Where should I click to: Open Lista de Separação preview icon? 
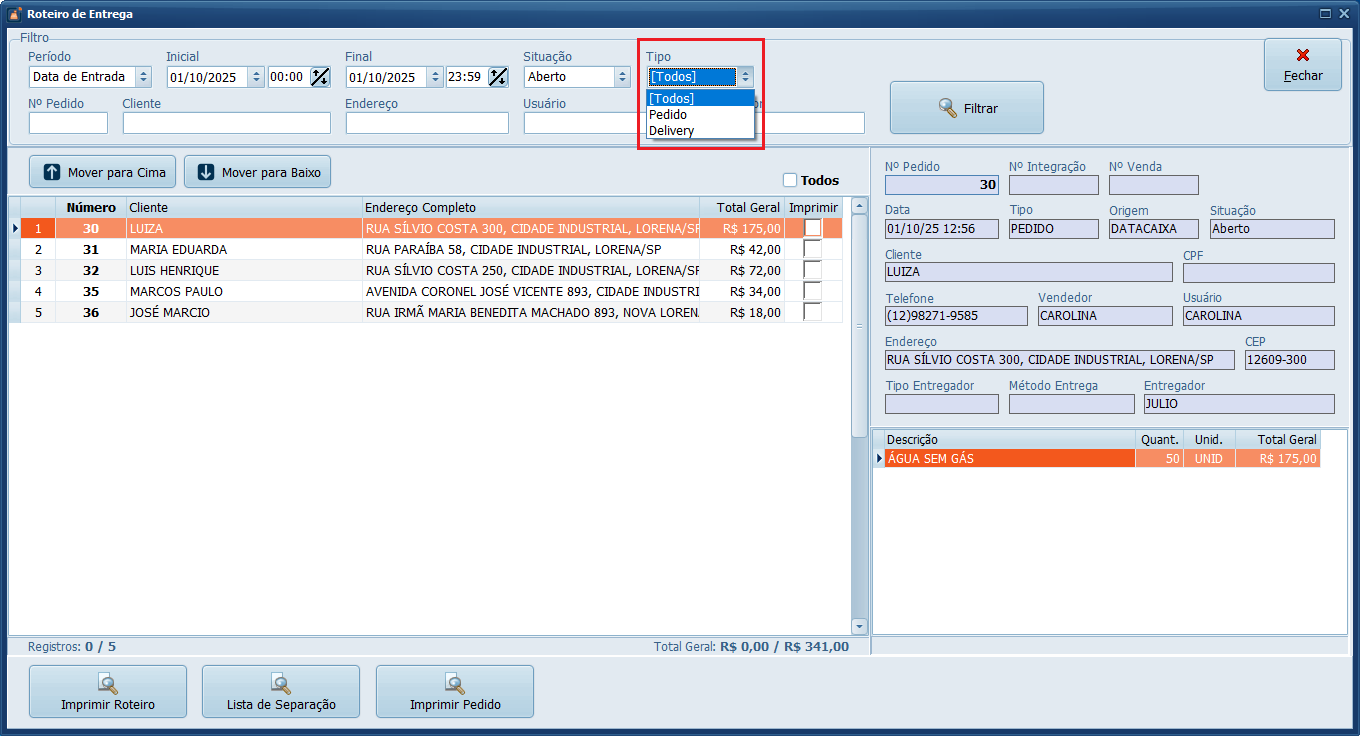281,684
